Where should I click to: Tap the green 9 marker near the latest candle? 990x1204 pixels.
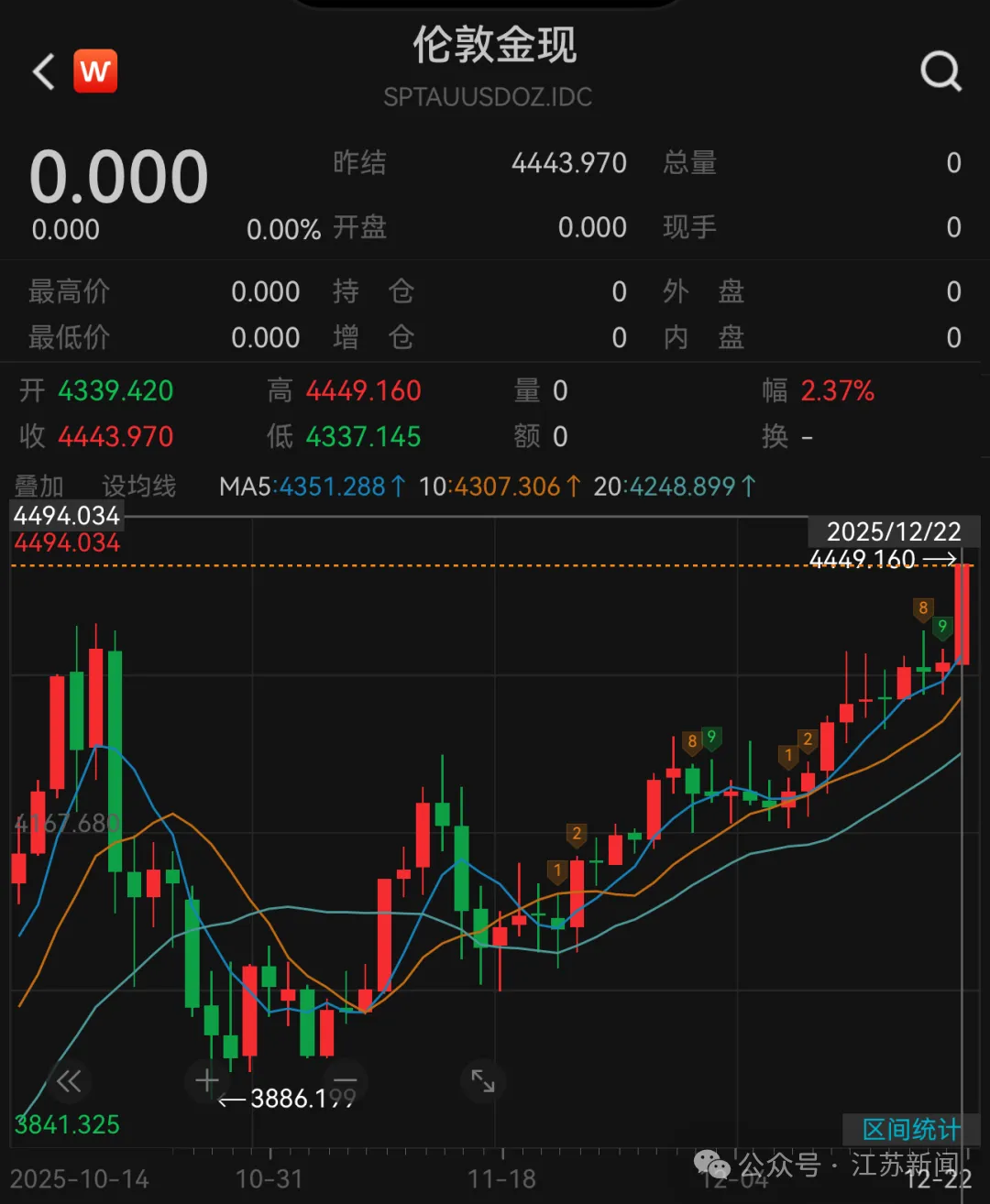[941, 628]
